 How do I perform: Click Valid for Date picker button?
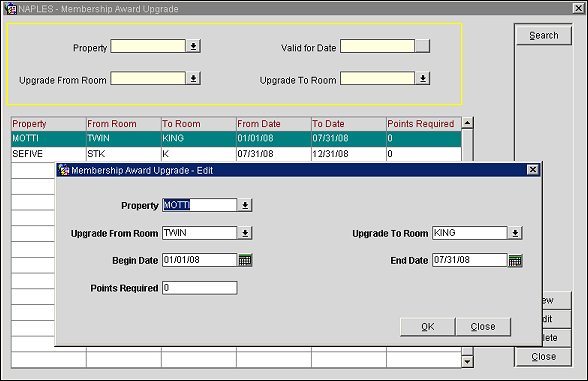(422, 46)
